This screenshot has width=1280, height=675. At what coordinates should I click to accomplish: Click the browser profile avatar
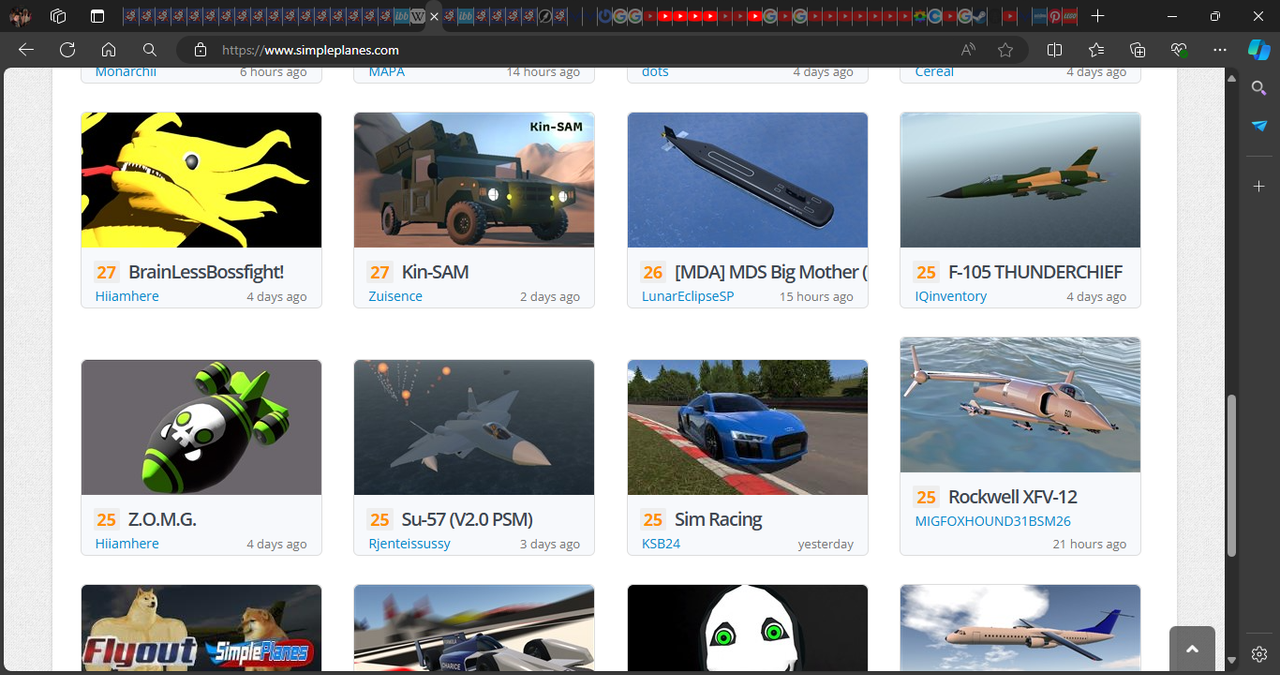click(x=20, y=16)
